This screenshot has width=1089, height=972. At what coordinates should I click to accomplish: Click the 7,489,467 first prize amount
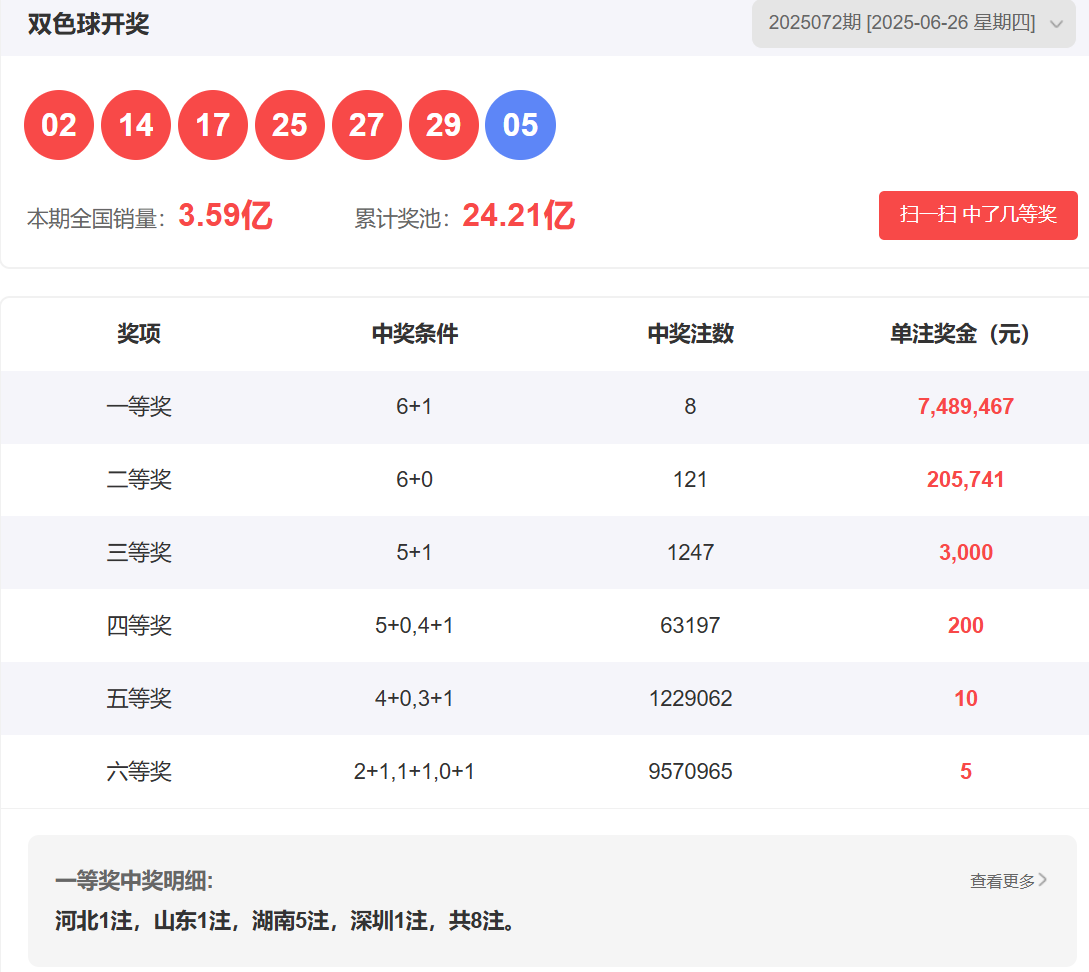pos(965,407)
